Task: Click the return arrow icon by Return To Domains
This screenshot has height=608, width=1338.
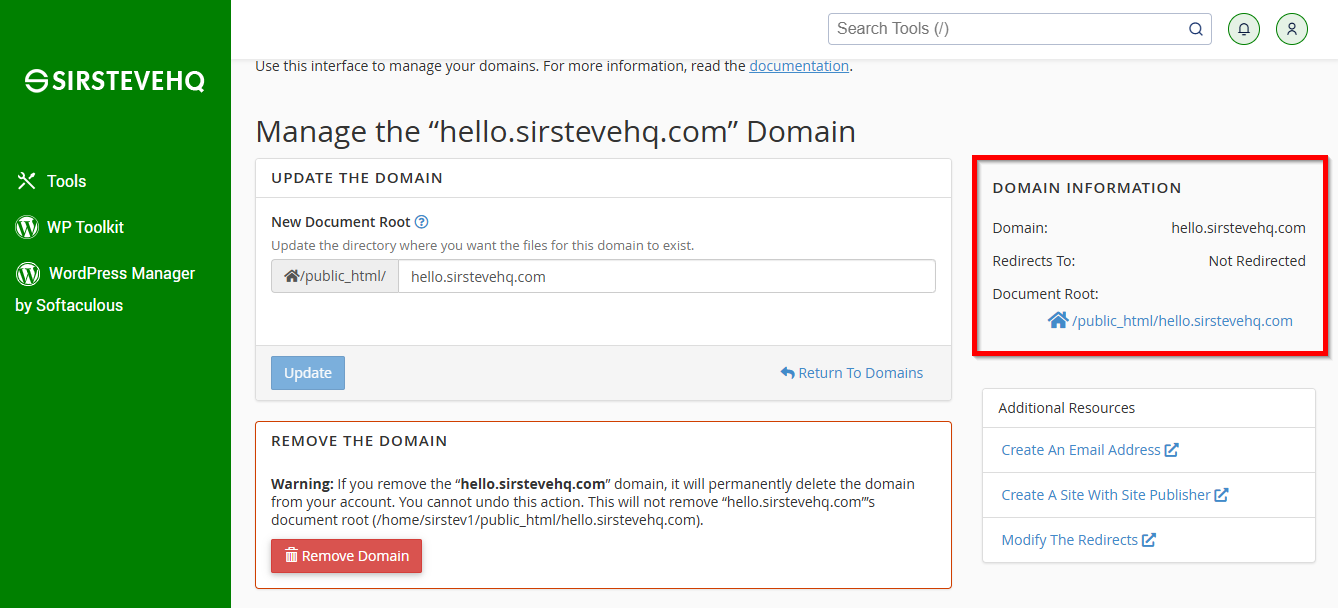Action: point(788,373)
